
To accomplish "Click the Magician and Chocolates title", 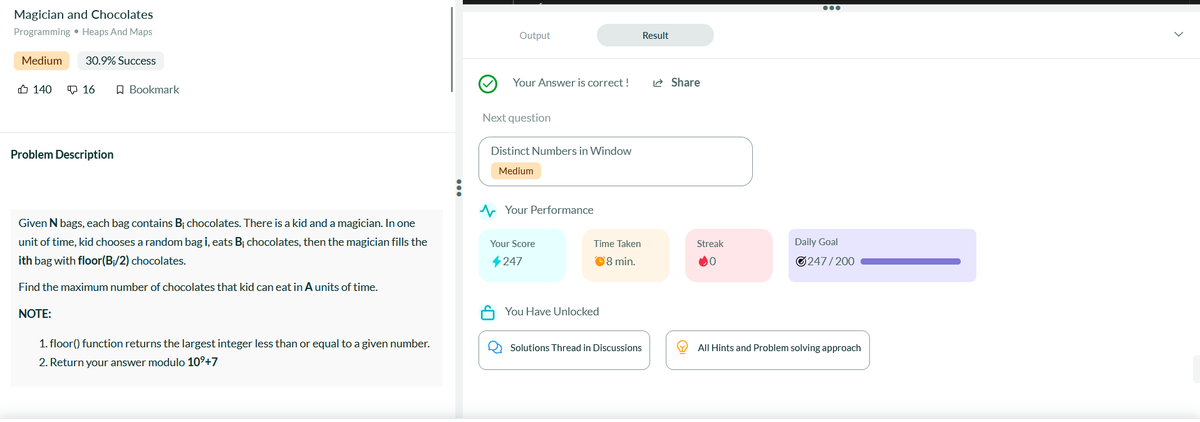I will [x=84, y=15].
